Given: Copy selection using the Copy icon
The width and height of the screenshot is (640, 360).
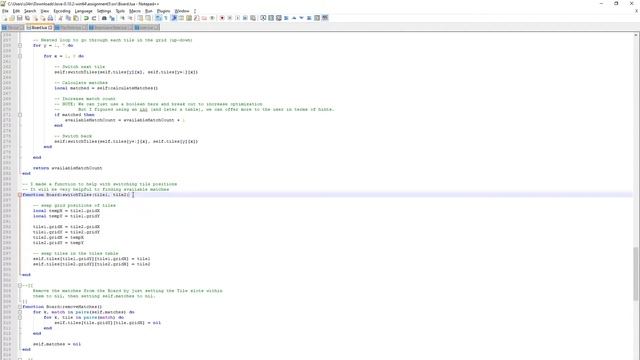Looking at the screenshot, I should pos(68,18).
